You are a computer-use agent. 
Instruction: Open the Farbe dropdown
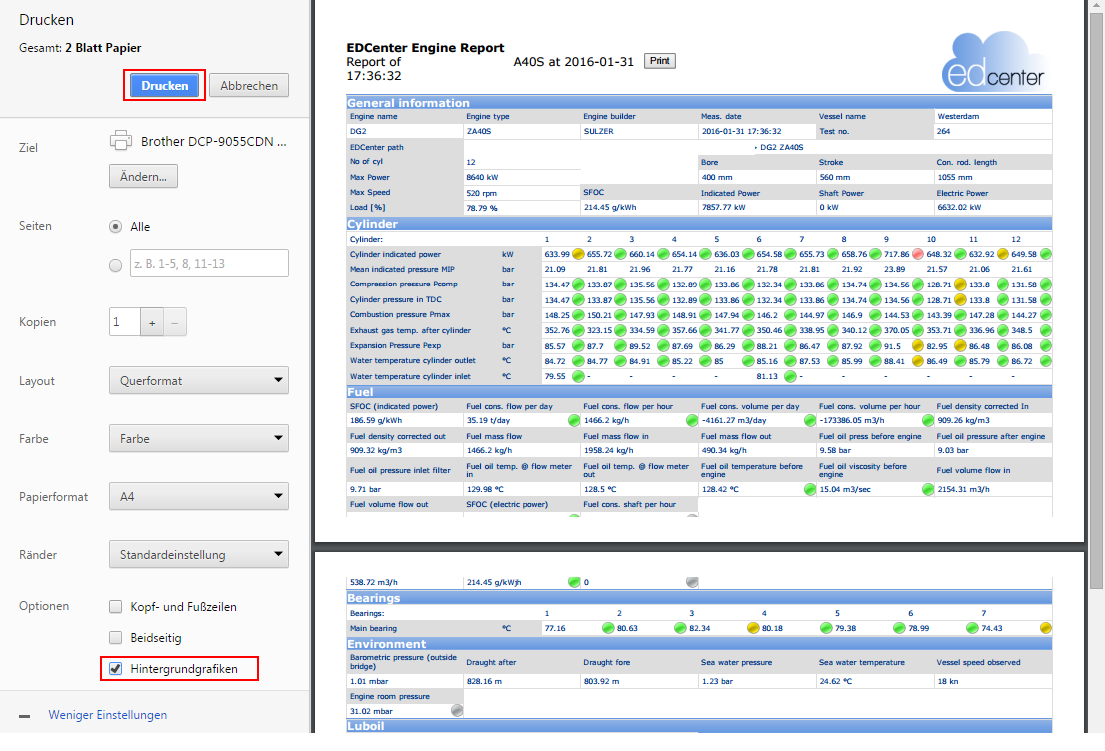click(x=198, y=439)
